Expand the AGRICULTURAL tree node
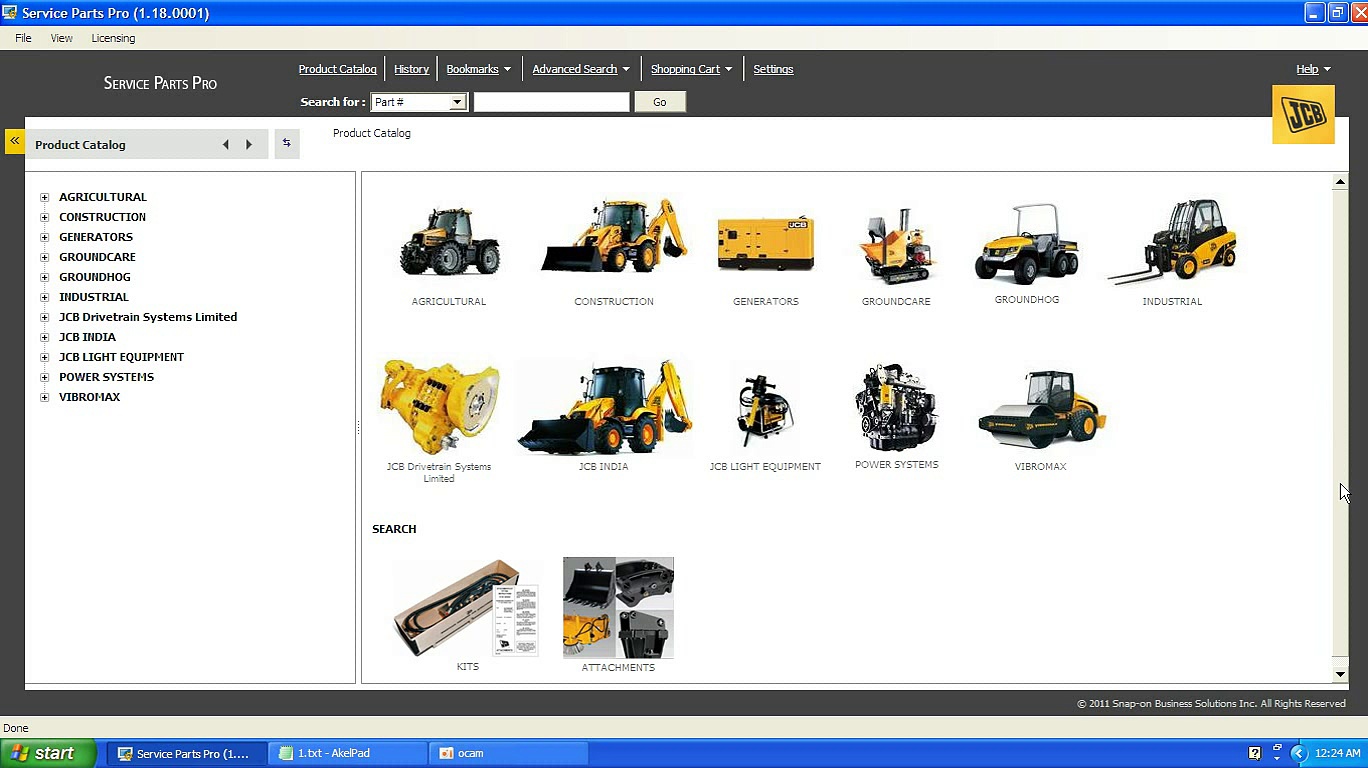Screen dimensions: 1368x768 point(44,197)
